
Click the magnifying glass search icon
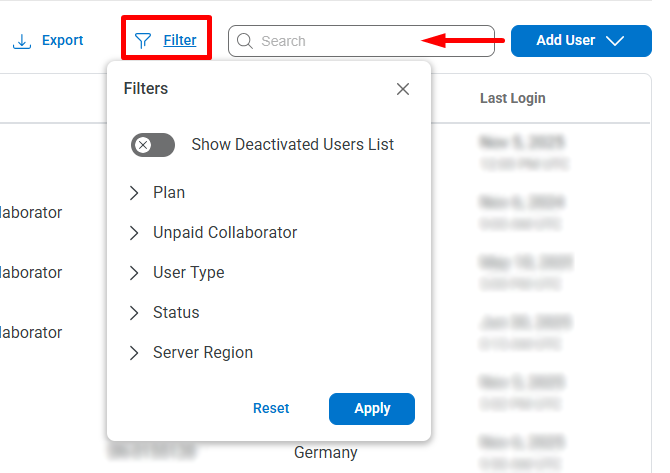tap(245, 41)
